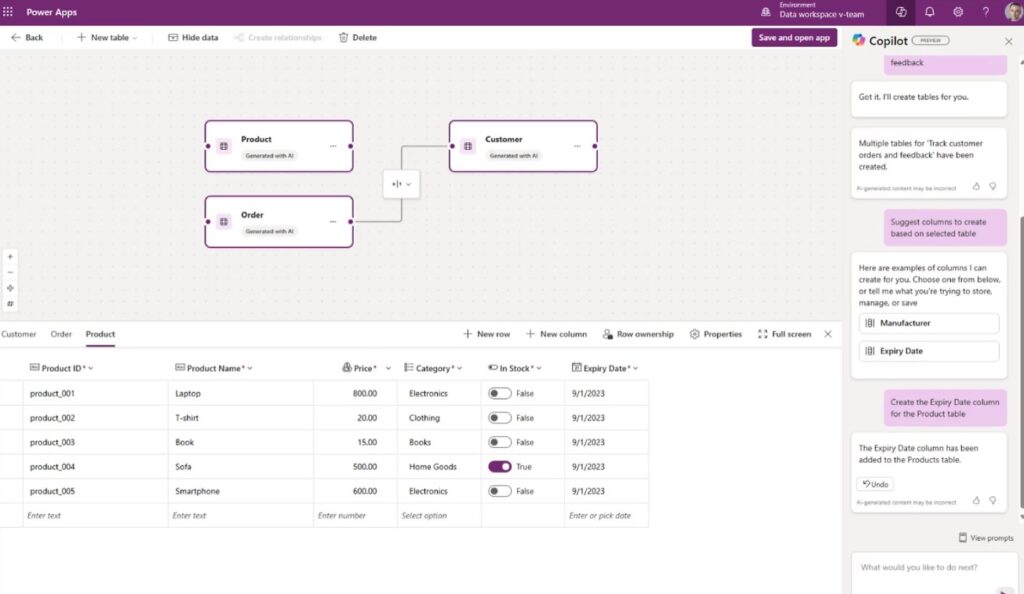The width and height of the screenshot is (1024, 594).
Task: Open table Properties
Action: [x=716, y=334]
